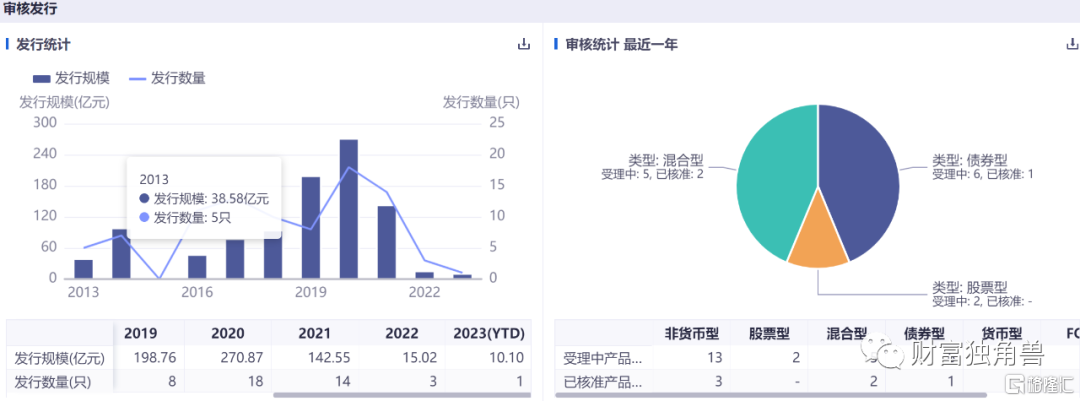Click the 发行数量(只) row label
1080x401 pixels.
(53, 381)
